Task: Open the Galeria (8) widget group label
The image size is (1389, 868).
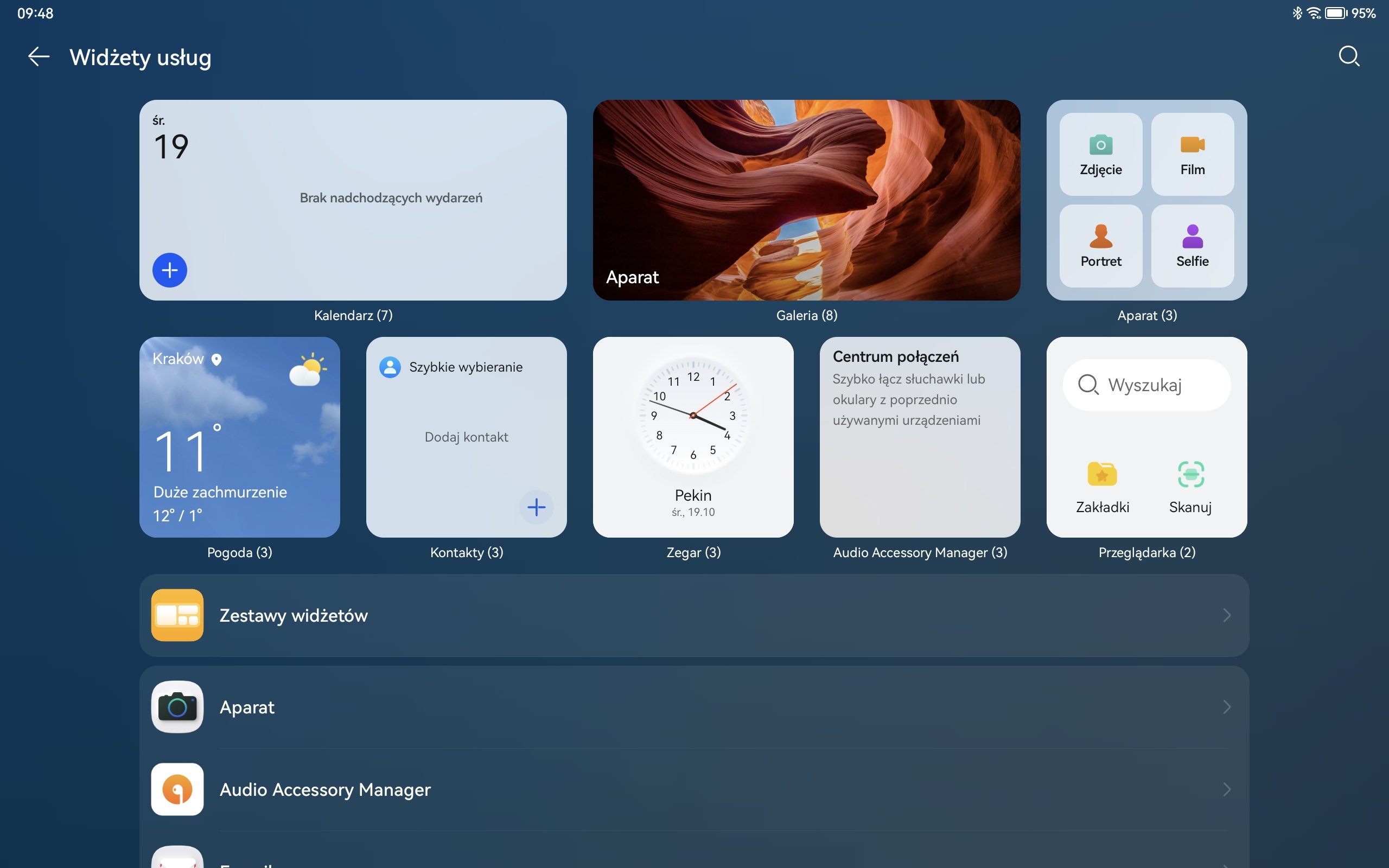Action: tap(806, 315)
